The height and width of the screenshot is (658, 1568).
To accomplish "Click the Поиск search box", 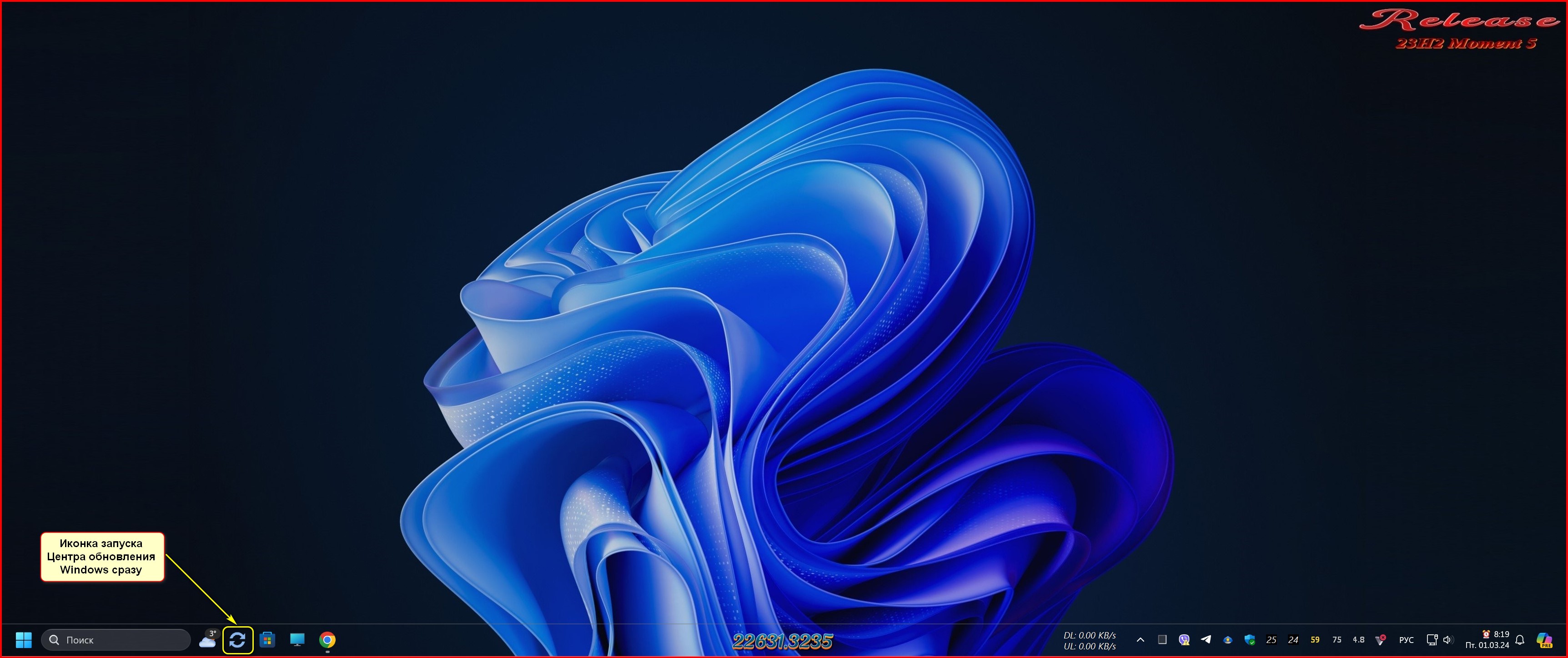I will [116, 640].
